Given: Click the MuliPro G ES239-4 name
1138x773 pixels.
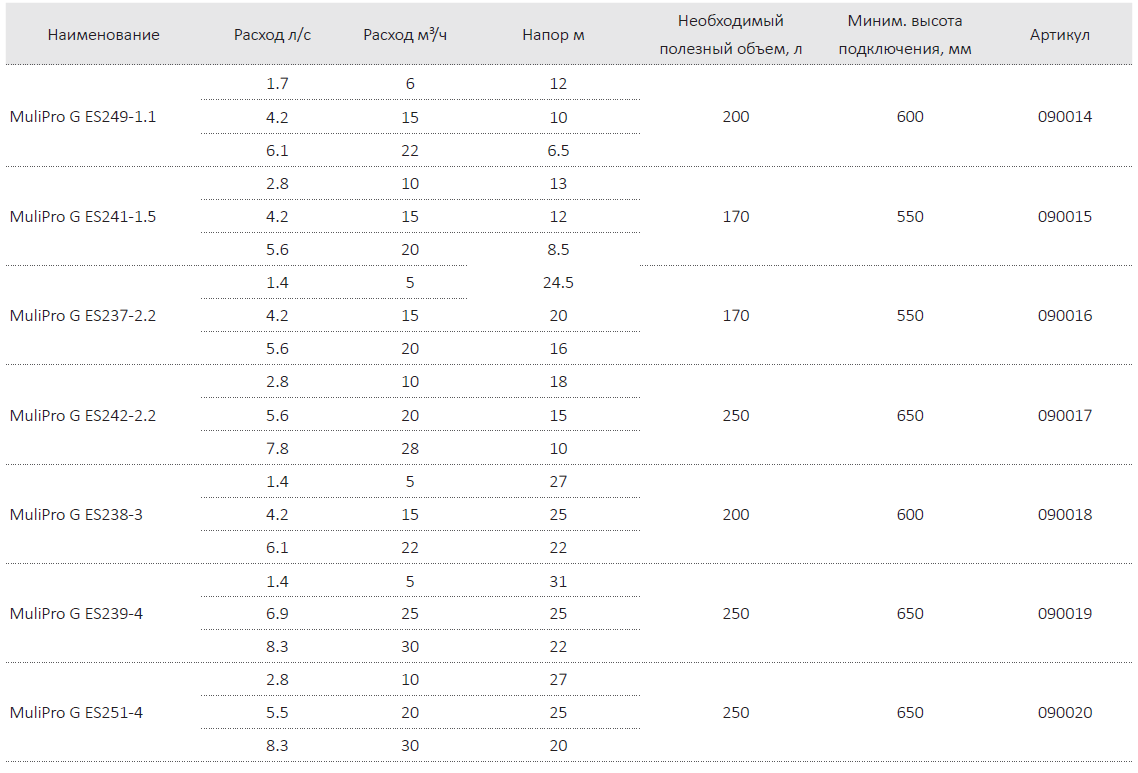Looking at the screenshot, I should [76, 613].
